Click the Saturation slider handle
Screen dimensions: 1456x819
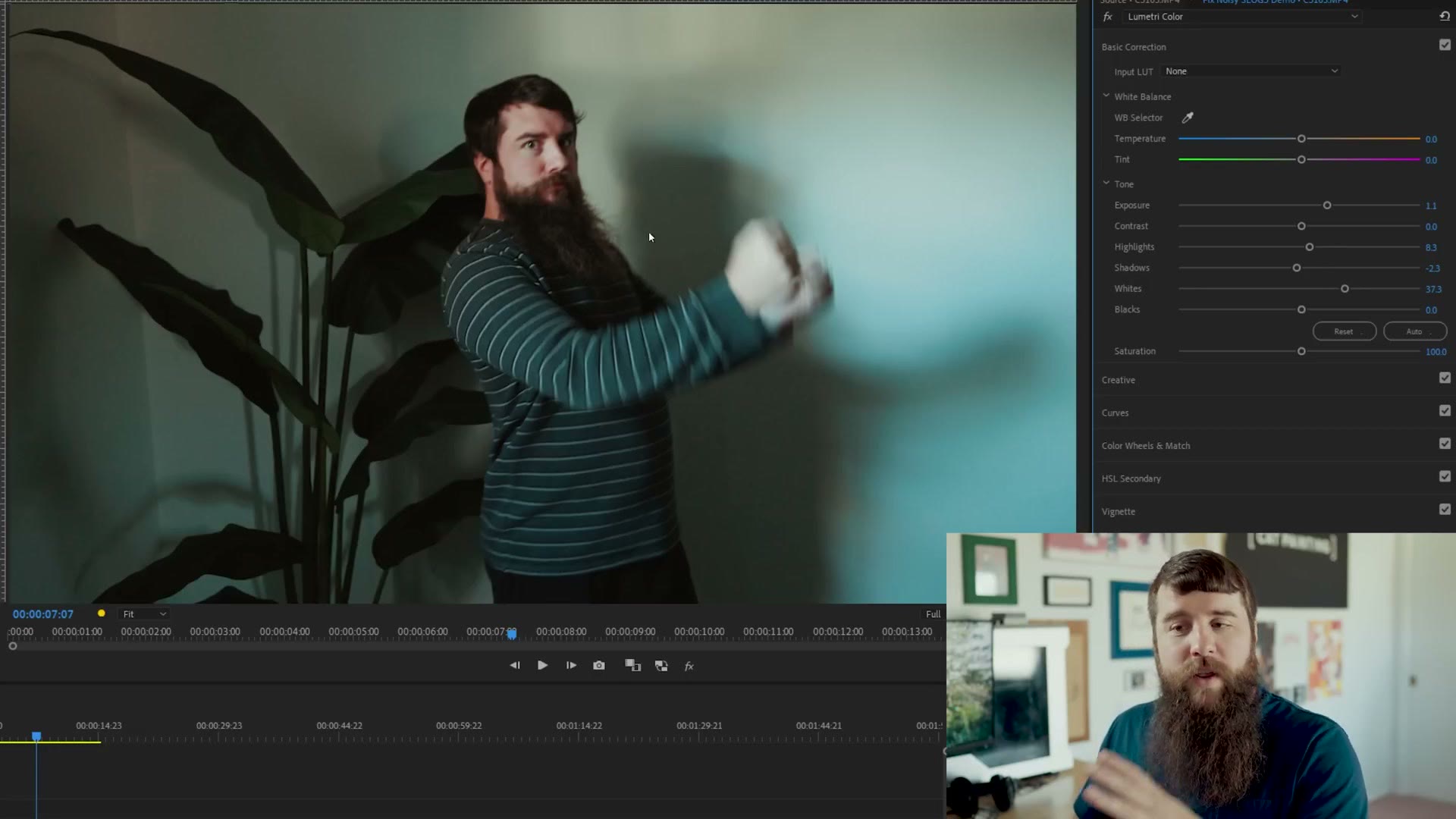(1301, 351)
